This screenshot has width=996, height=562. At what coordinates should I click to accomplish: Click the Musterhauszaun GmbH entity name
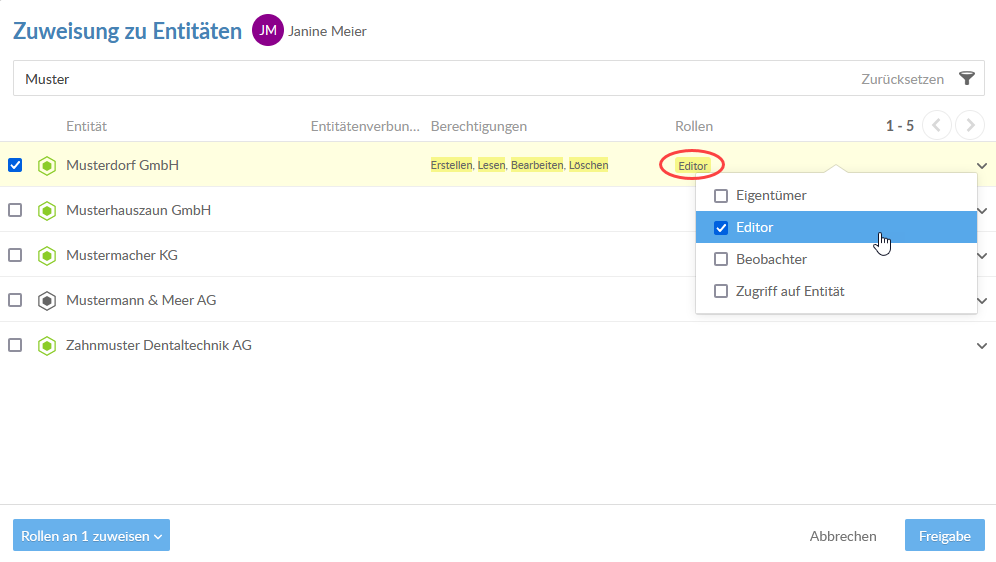coord(138,210)
